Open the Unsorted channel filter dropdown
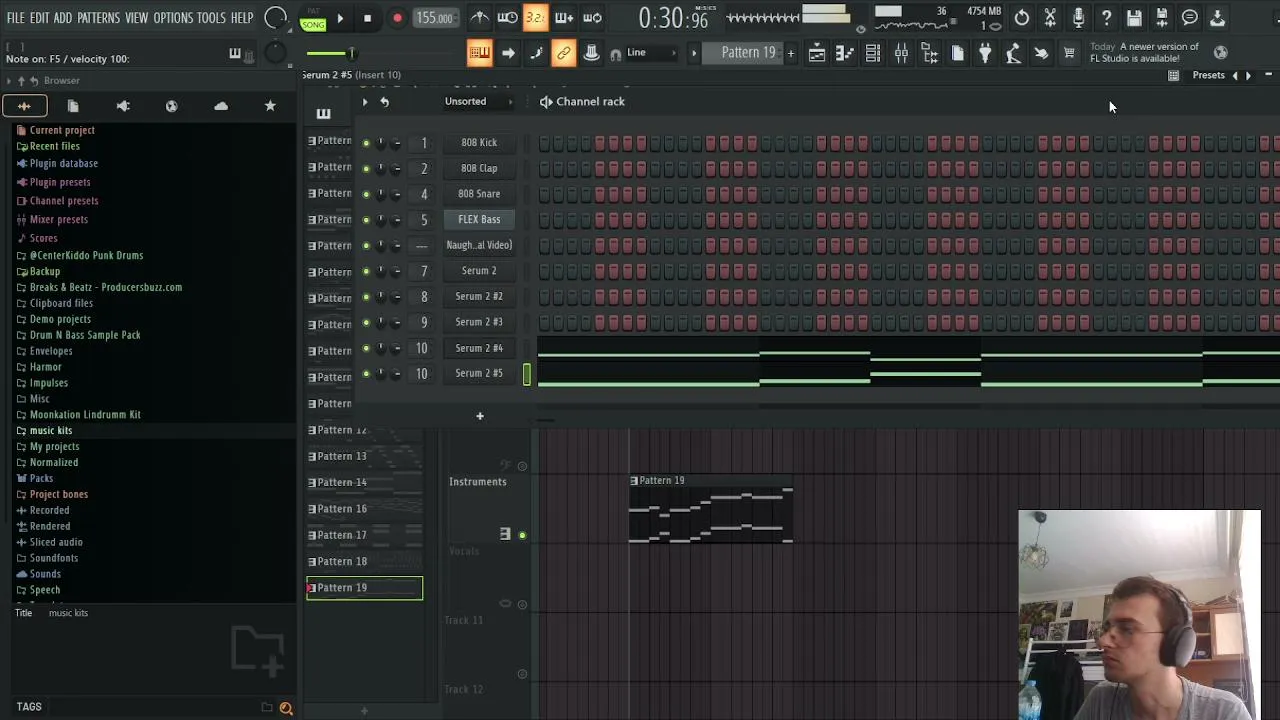The image size is (1280, 720). point(478,102)
